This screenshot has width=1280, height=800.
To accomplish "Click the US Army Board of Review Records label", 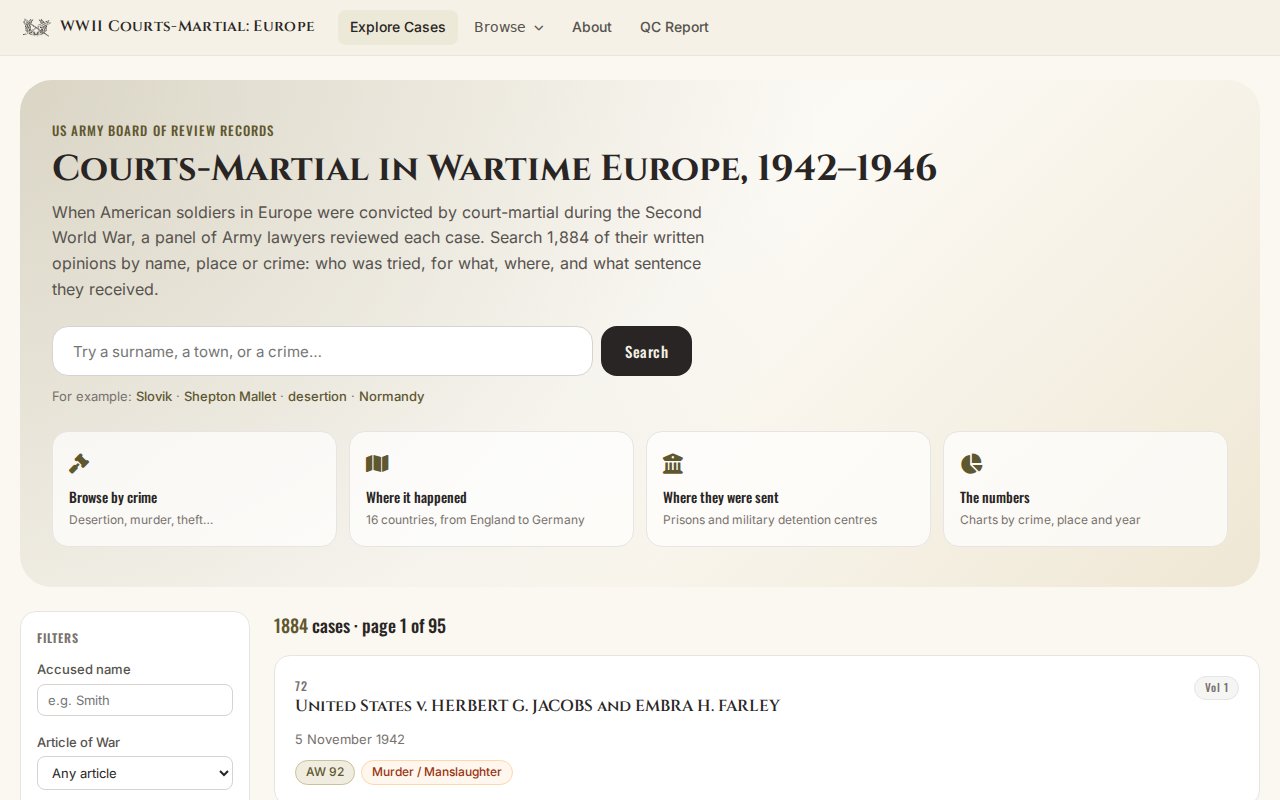I will (x=163, y=131).
